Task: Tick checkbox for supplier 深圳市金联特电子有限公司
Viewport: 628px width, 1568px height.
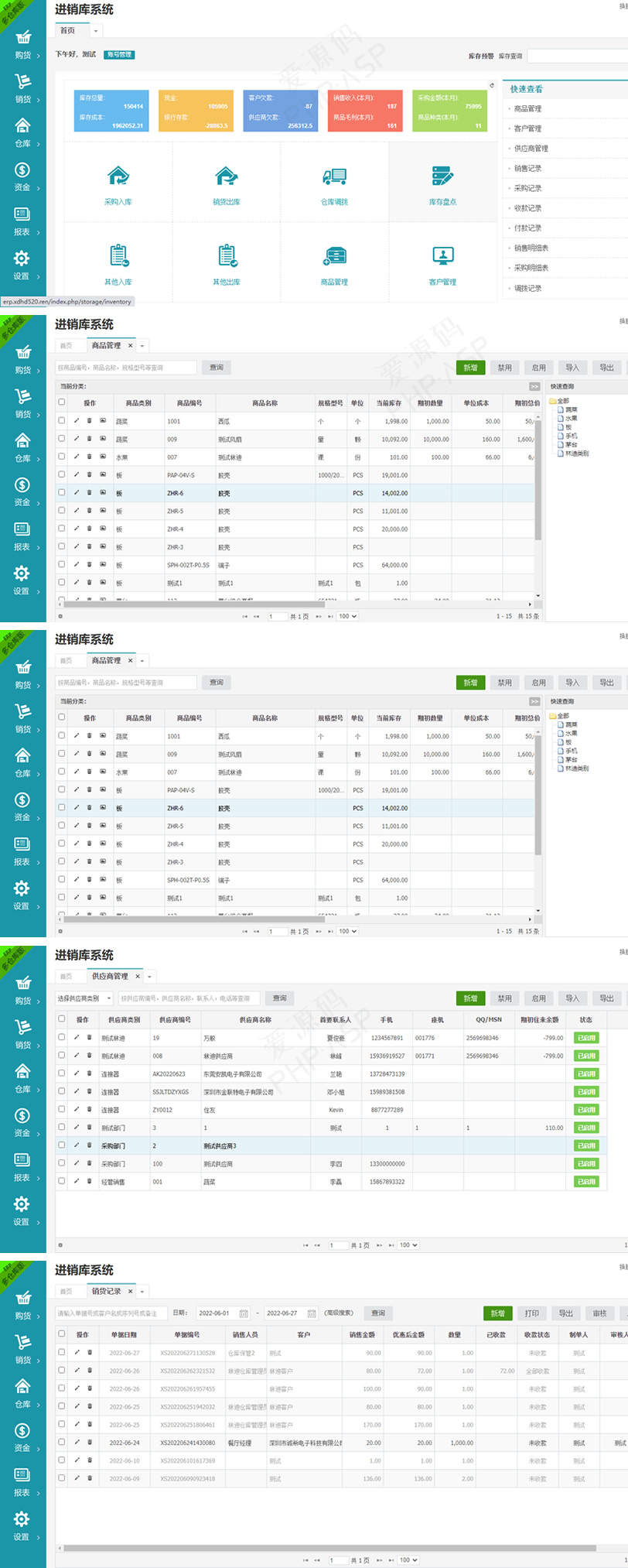Action: [x=62, y=1090]
